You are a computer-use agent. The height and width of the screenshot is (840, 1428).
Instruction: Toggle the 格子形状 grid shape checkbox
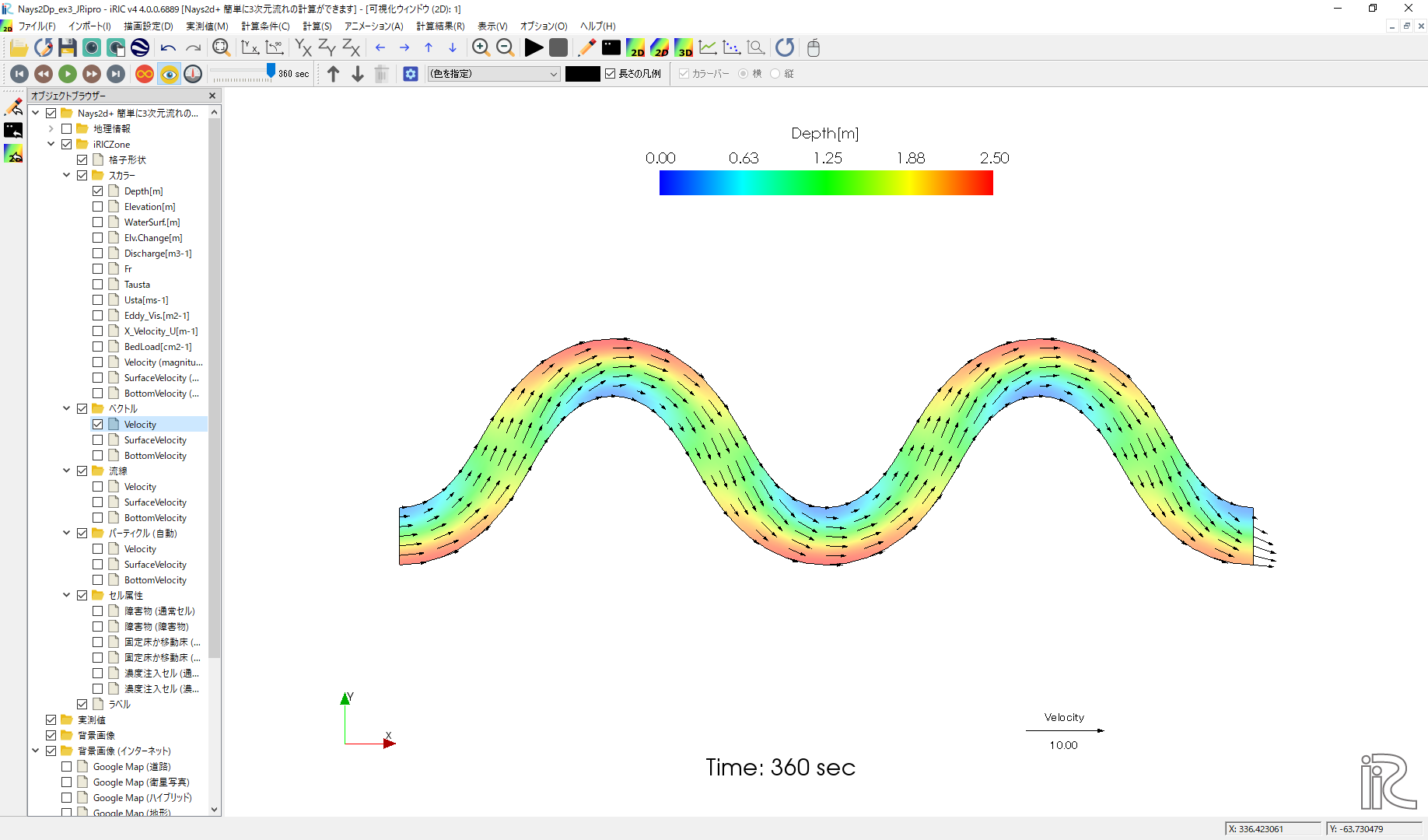pyautogui.click(x=82, y=159)
